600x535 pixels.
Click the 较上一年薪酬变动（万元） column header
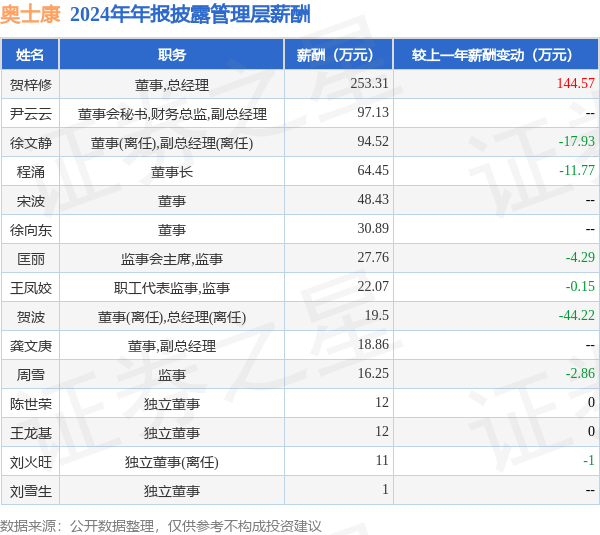click(496, 54)
